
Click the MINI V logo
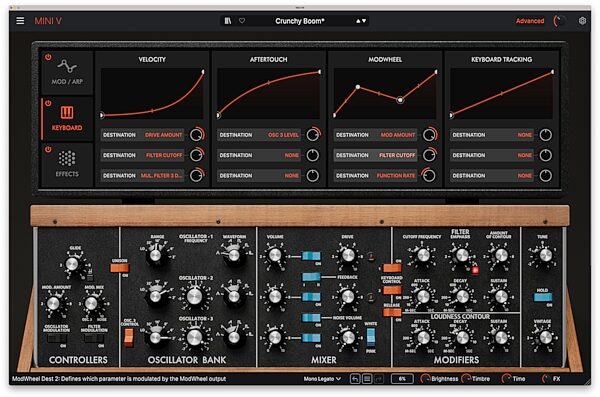pos(48,21)
